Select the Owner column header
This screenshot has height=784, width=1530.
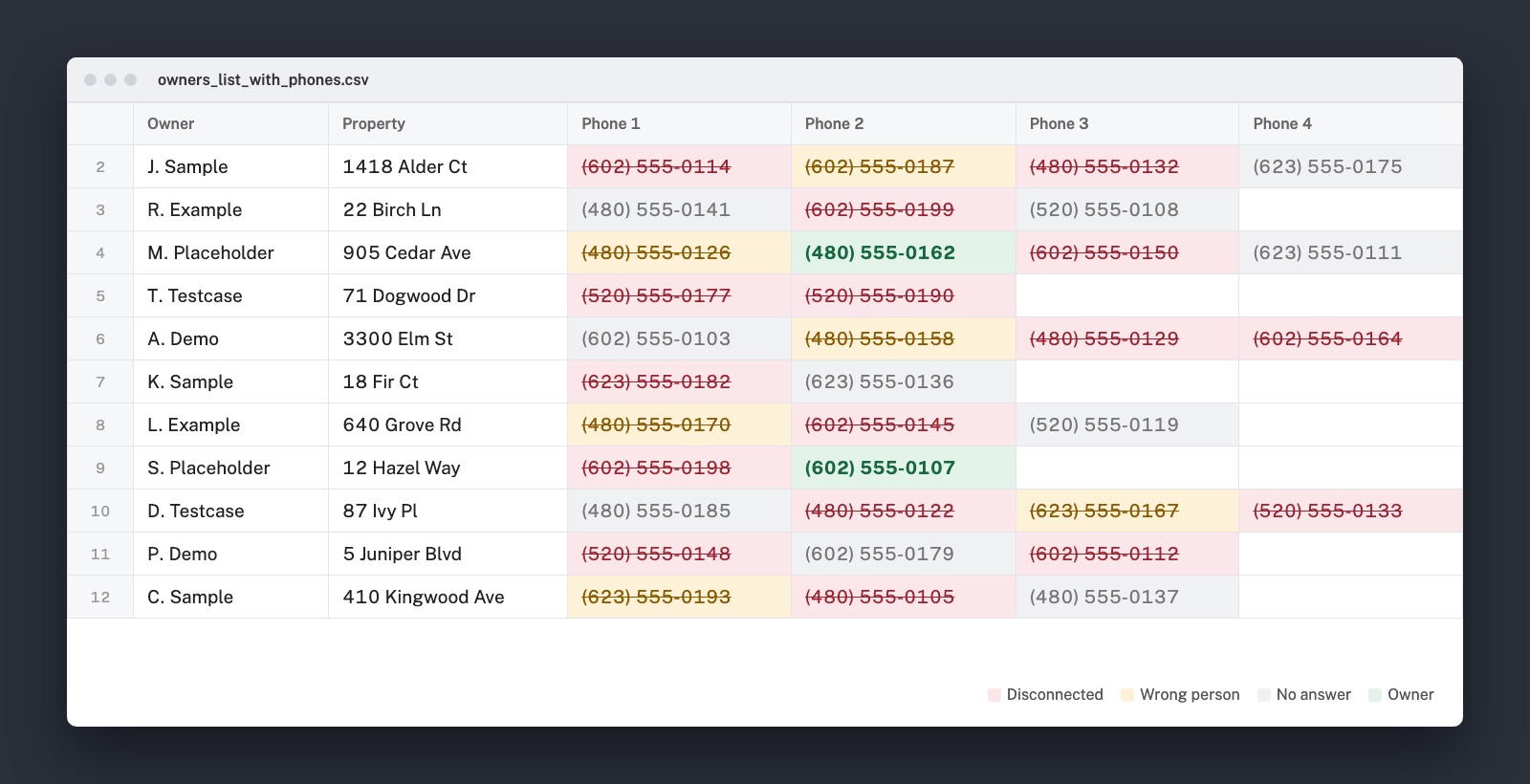[230, 123]
